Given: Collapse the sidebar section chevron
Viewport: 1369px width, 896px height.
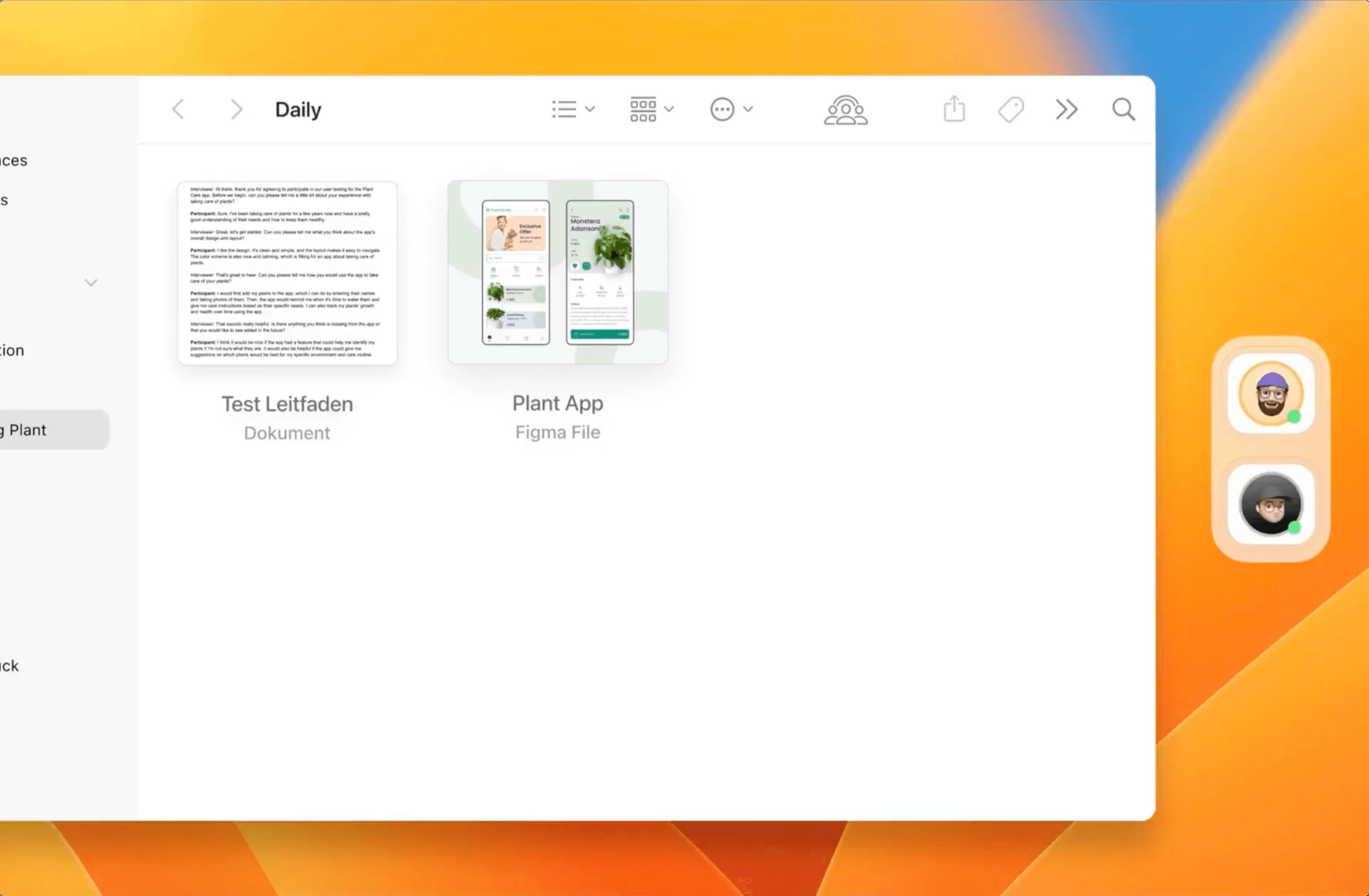Looking at the screenshot, I should tap(91, 282).
